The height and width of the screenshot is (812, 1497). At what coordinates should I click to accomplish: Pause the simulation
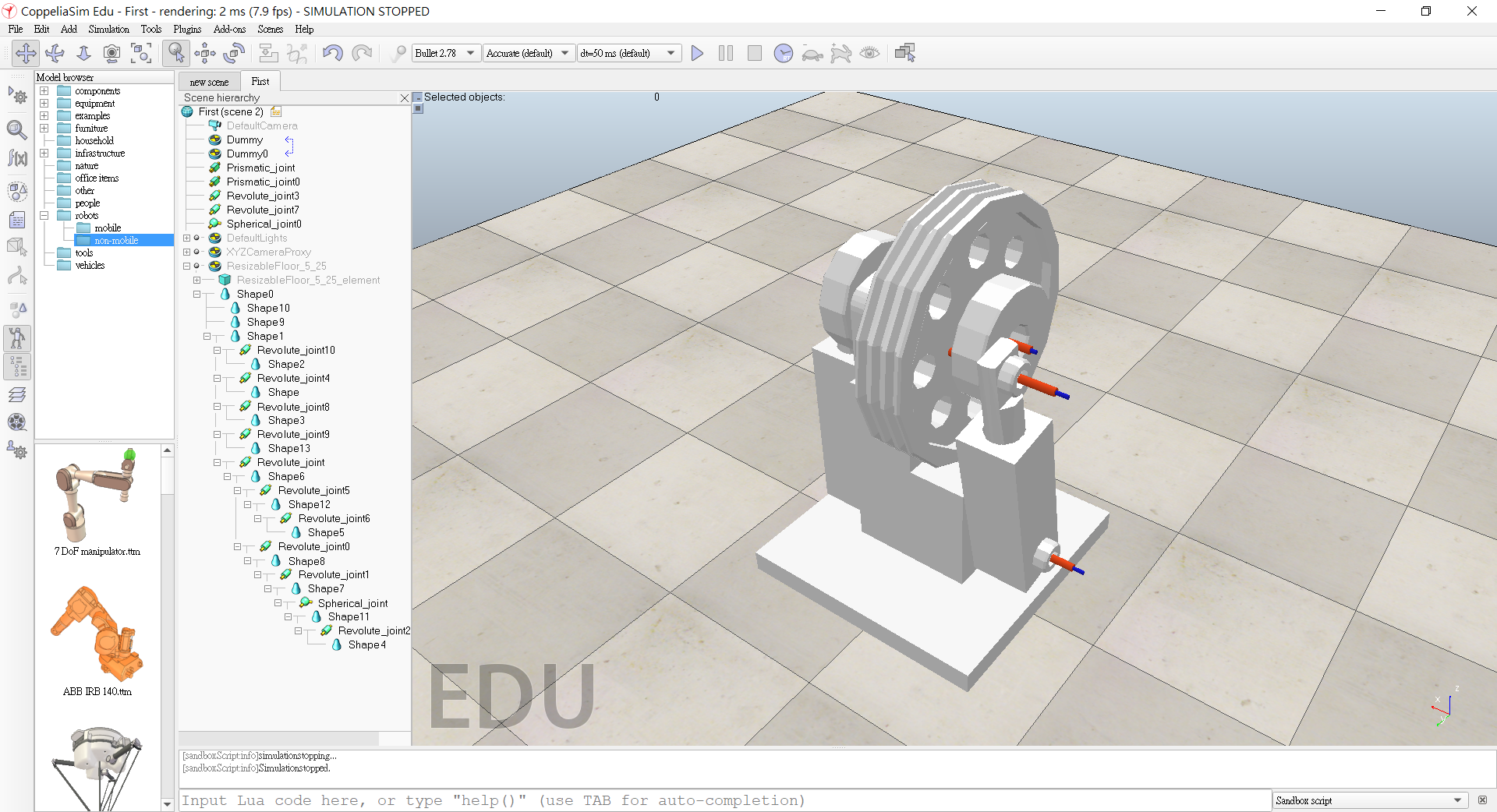pyautogui.click(x=726, y=53)
